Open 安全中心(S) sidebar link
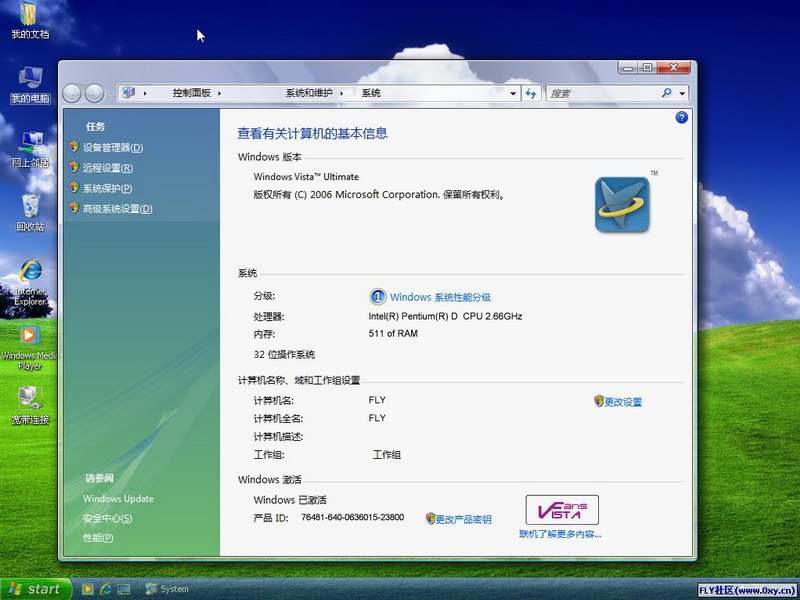The height and width of the screenshot is (600, 800). [108, 518]
